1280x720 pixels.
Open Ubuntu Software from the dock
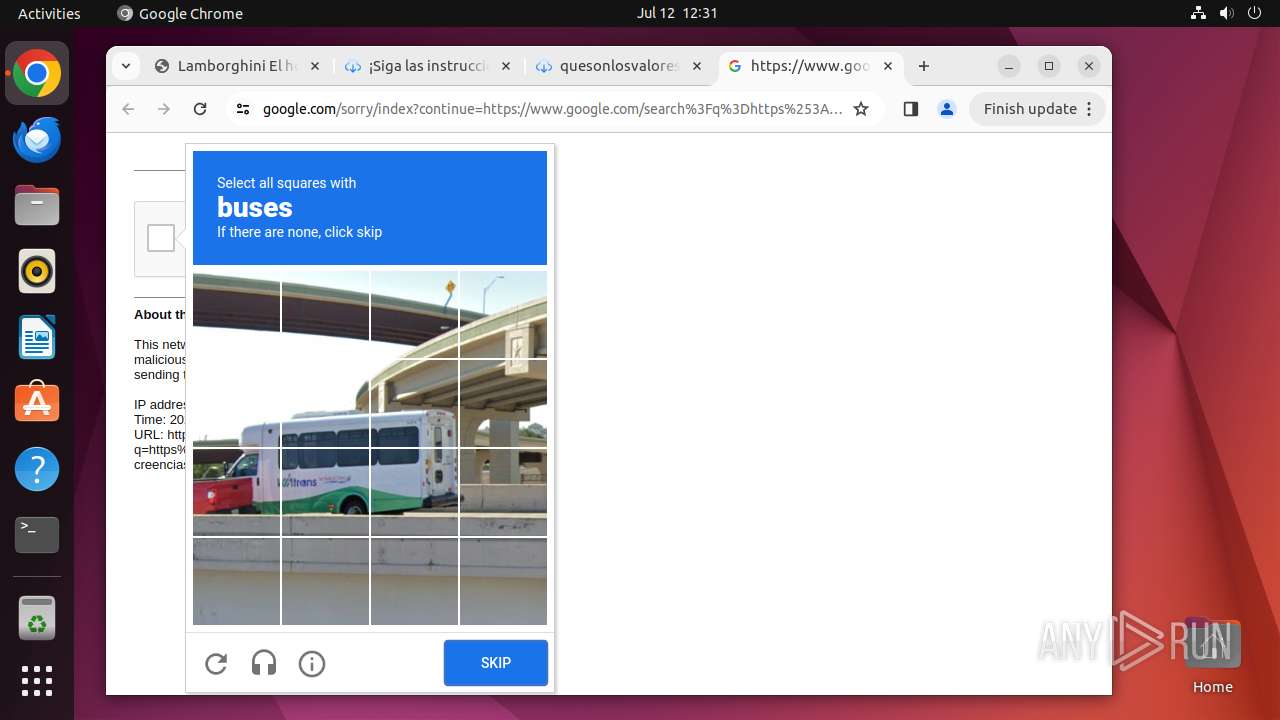click(37, 403)
